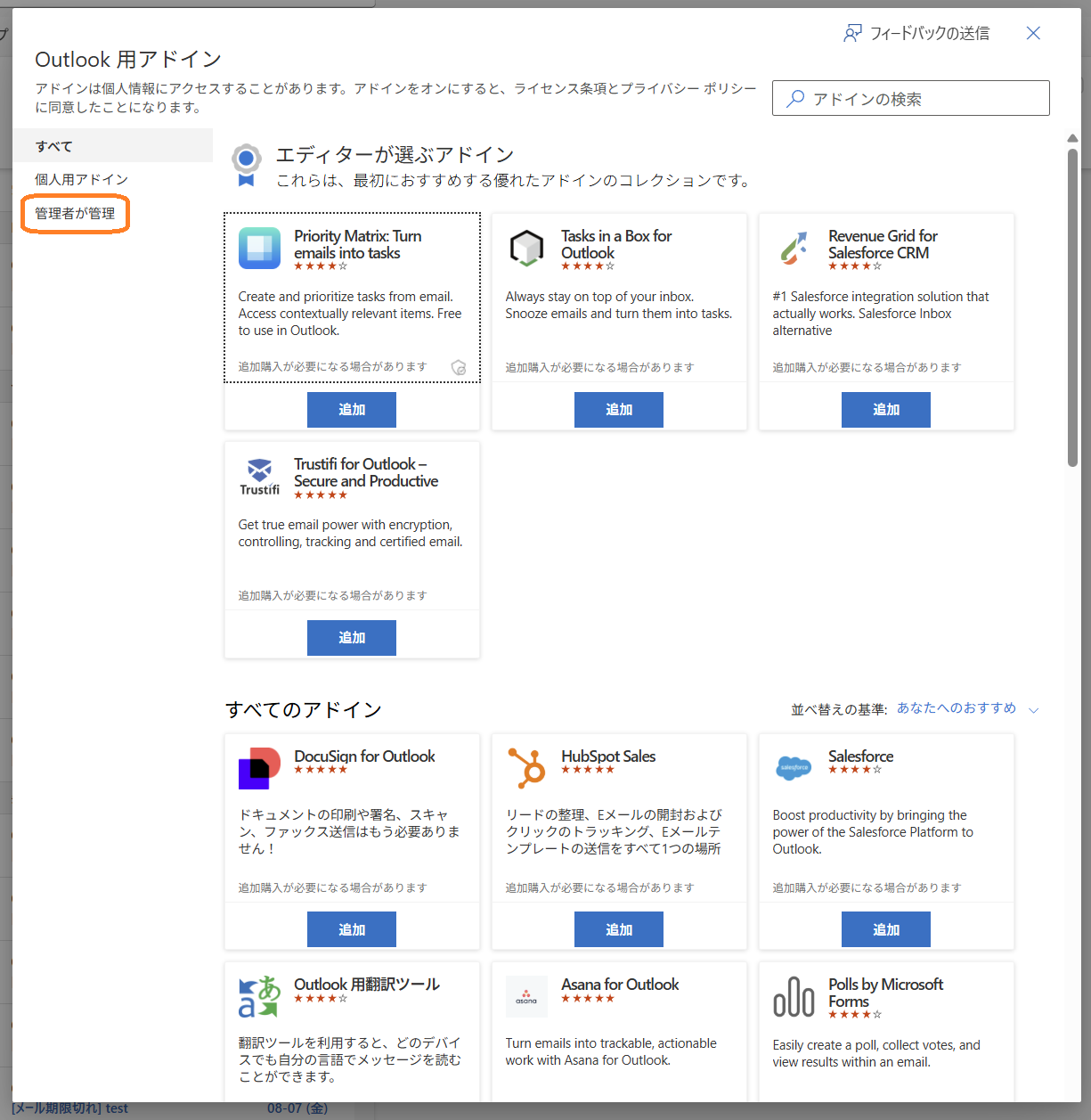Open DocuSign for Outlook title
The image size is (1091, 1120).
[364, 756]
